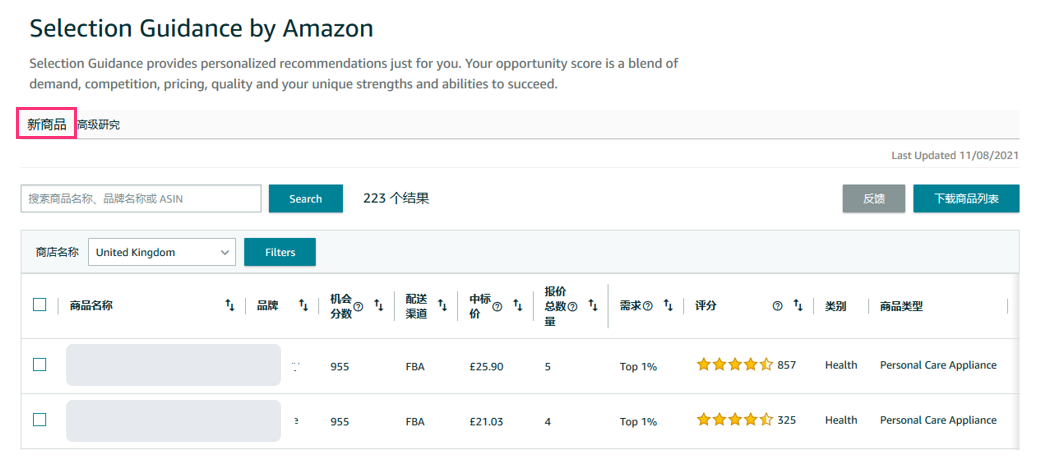Open the 中标价 help tooltip icon
1042x472 pixels.
pyautogui.click(x=497, y=306)
